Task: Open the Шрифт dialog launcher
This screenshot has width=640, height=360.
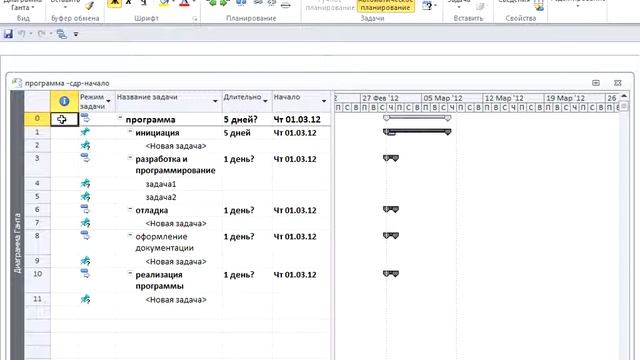Action: [195, 19]
